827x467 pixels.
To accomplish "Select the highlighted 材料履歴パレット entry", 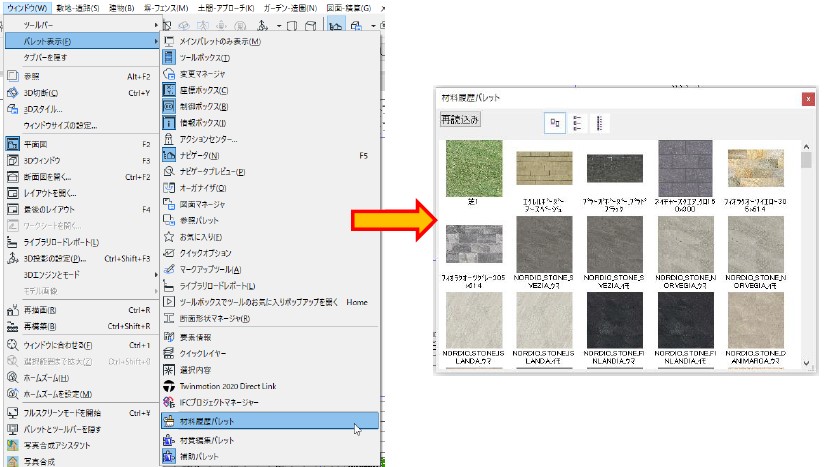I will 270,421.
